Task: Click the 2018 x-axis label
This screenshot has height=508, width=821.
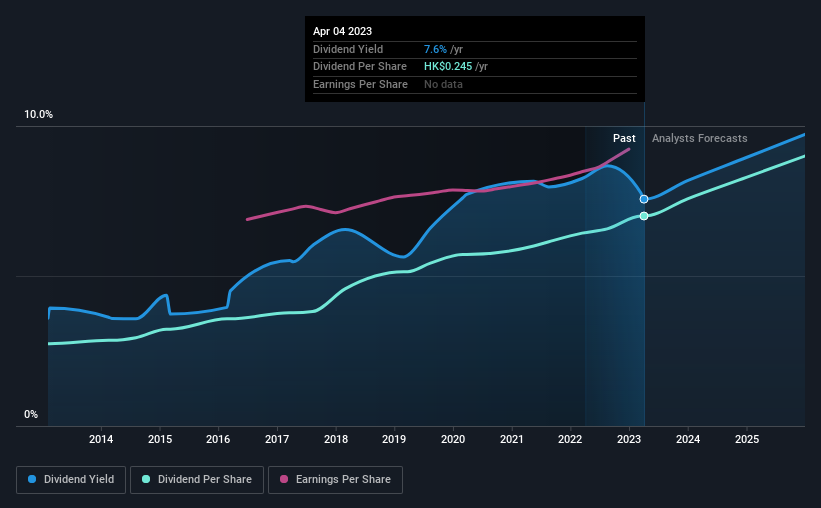Action: pyautogui.click(x=336, y=439)
